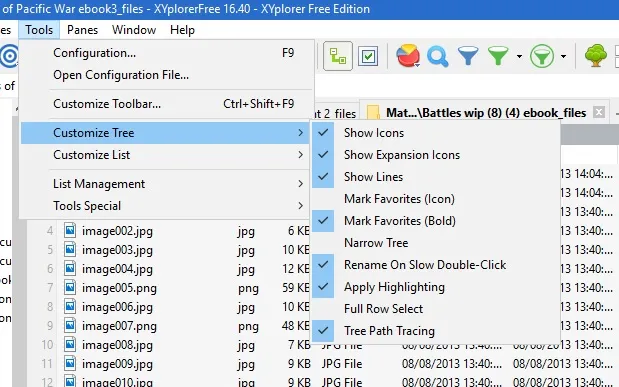Open the magnifier Find Files icon
Viewport: 619px width, 387px height.
[x=437, y=56]
